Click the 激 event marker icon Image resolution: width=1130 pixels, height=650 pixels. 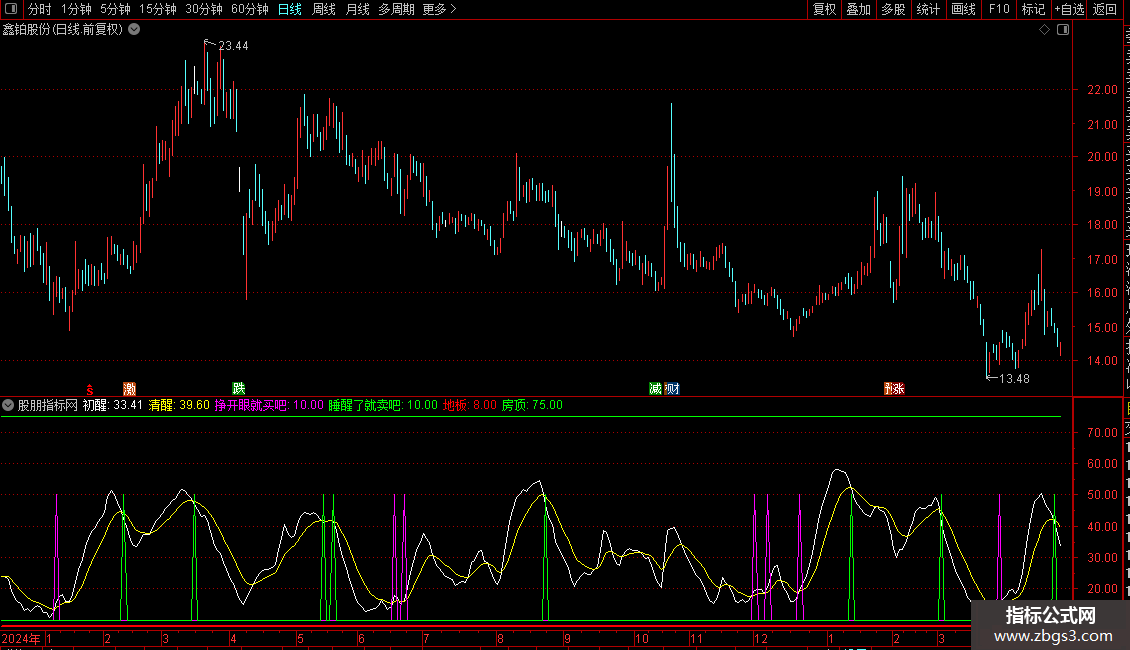pos(129,389)
